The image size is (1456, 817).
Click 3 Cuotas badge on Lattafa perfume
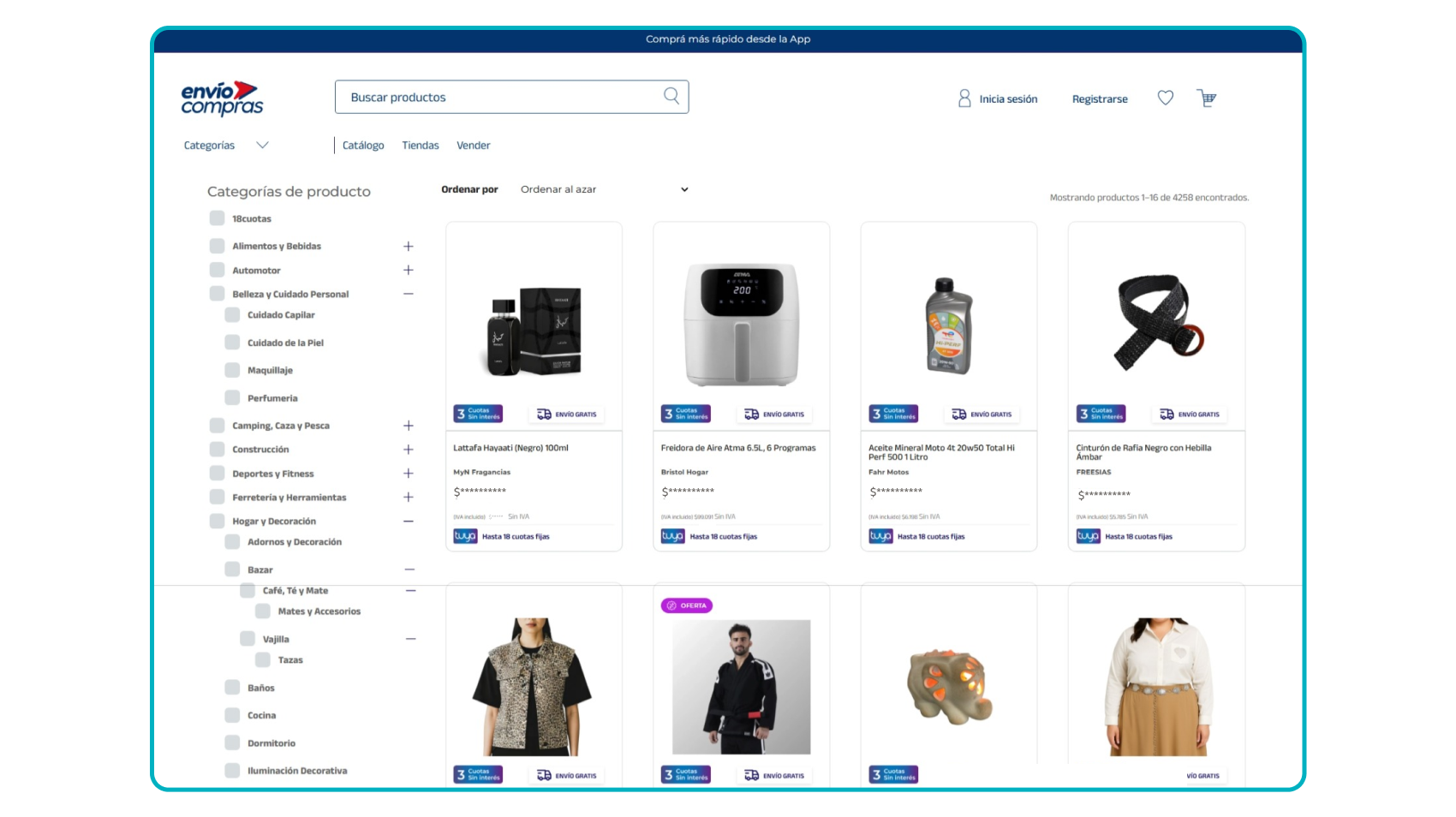click(478, 414)
